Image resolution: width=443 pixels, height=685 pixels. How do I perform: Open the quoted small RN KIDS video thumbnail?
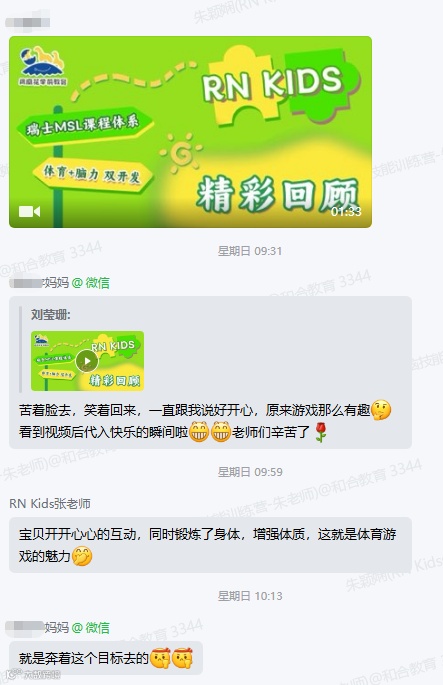[x=87, y=361]
